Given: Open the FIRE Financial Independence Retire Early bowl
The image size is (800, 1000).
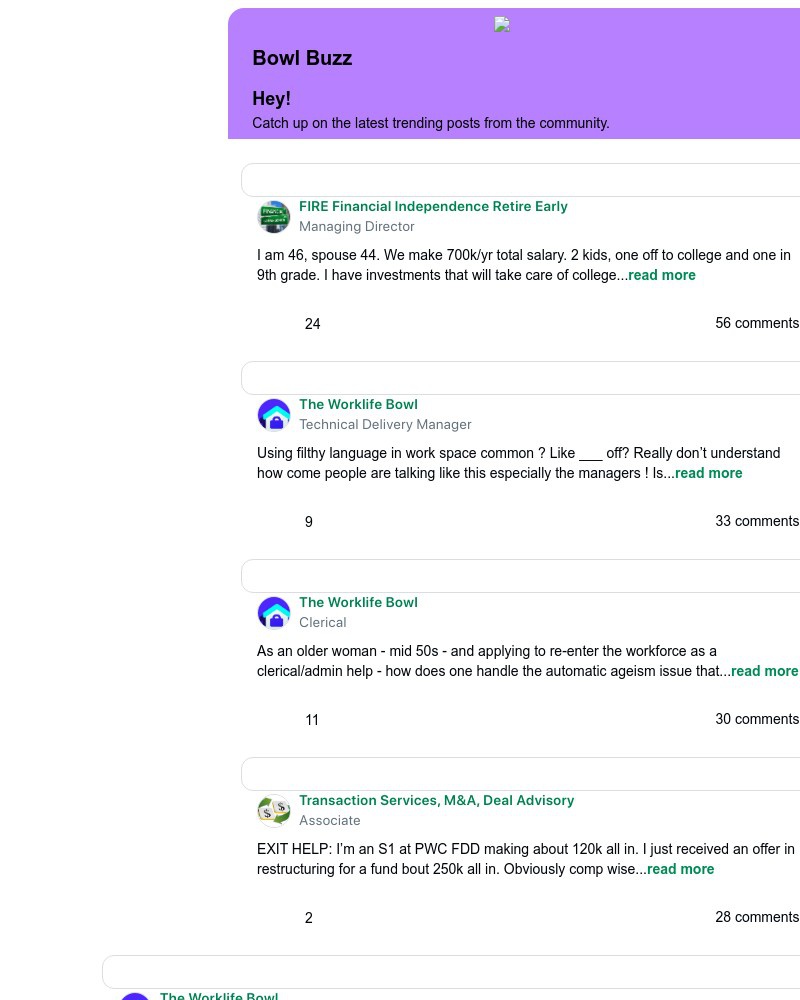Looking at the screenshot, I should [433, 206].
